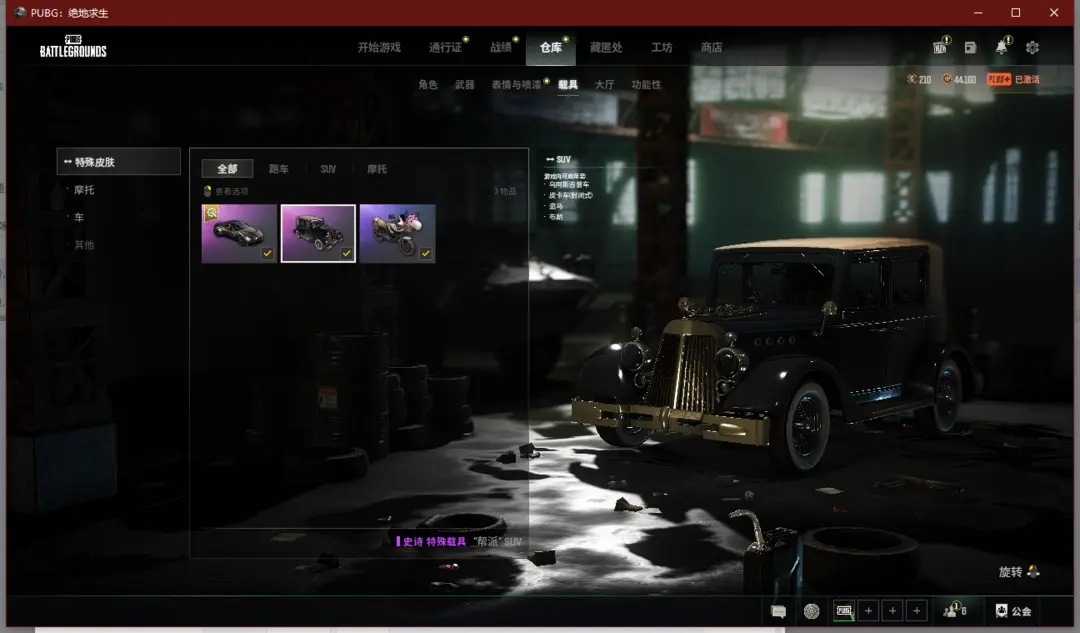Switch to 角色 sub-tab
1080x633 pixels.
pyautogui.click(x=428, y=84)
